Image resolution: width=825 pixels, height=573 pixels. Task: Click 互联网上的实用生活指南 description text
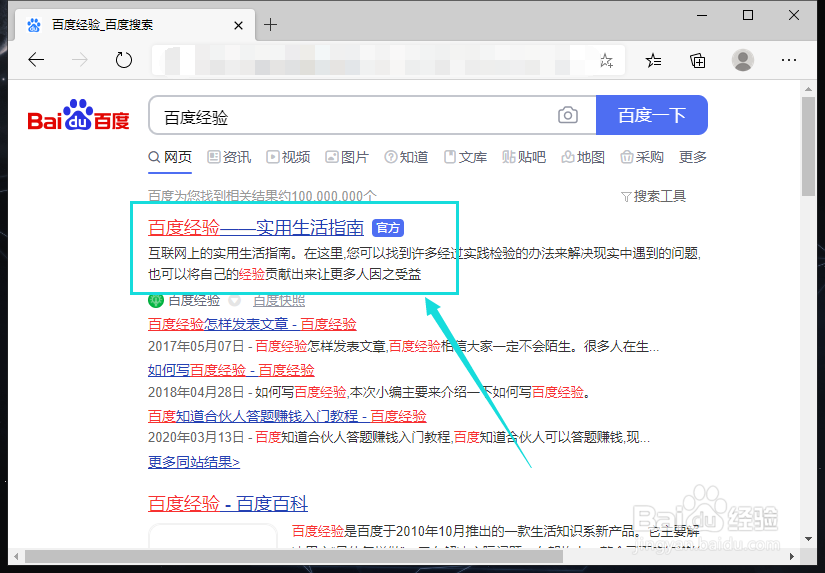pyautogui.click(x=425, y=264)
